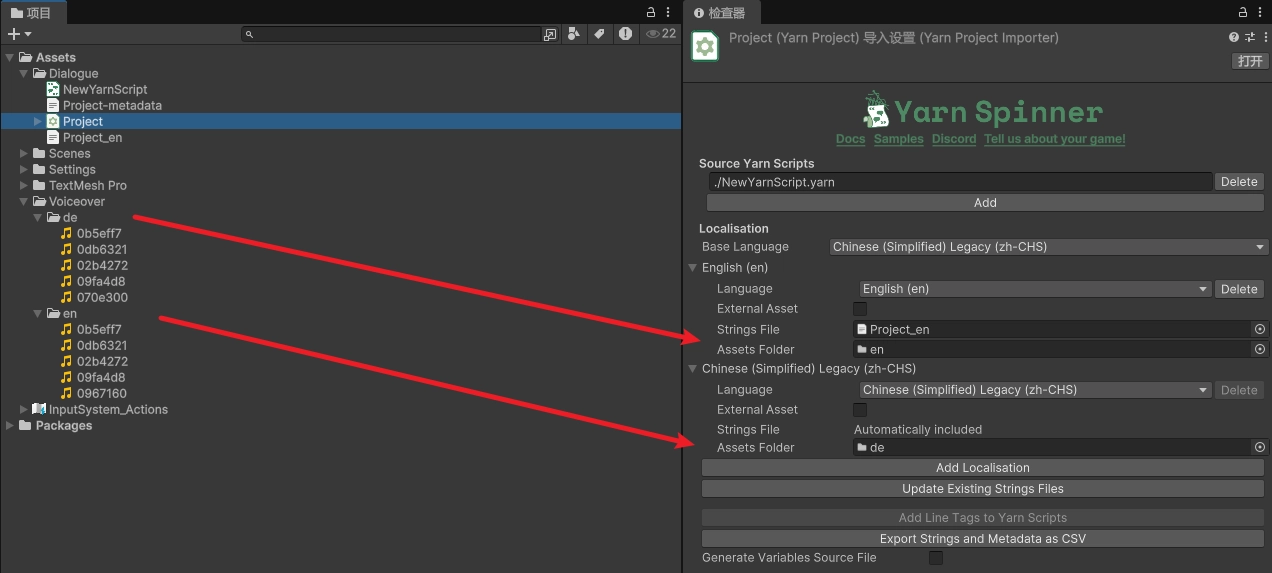This screenshot has width=1272, height=573.
Task: Collapse the Voiceover folder
Action: [24, 201]
